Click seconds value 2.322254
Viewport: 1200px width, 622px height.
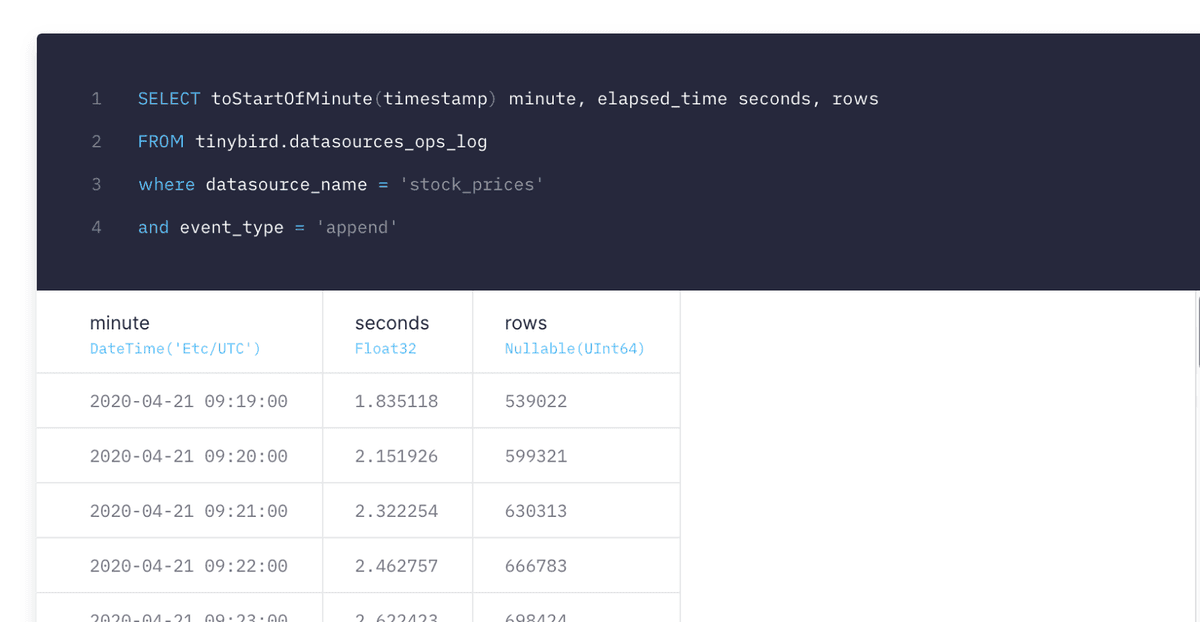tap(396, 511)
